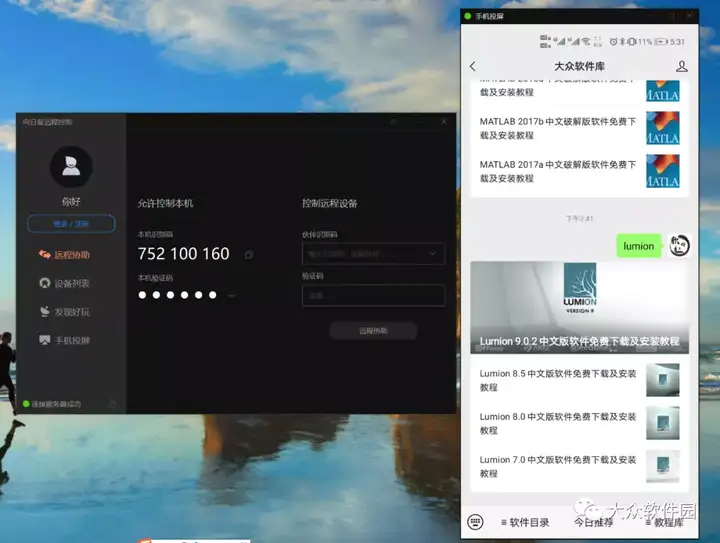The width and height of the screenshot is (720, 543).
Task: Click the Lumion 8.5 article thumbnail
Action: coord(663,380)
